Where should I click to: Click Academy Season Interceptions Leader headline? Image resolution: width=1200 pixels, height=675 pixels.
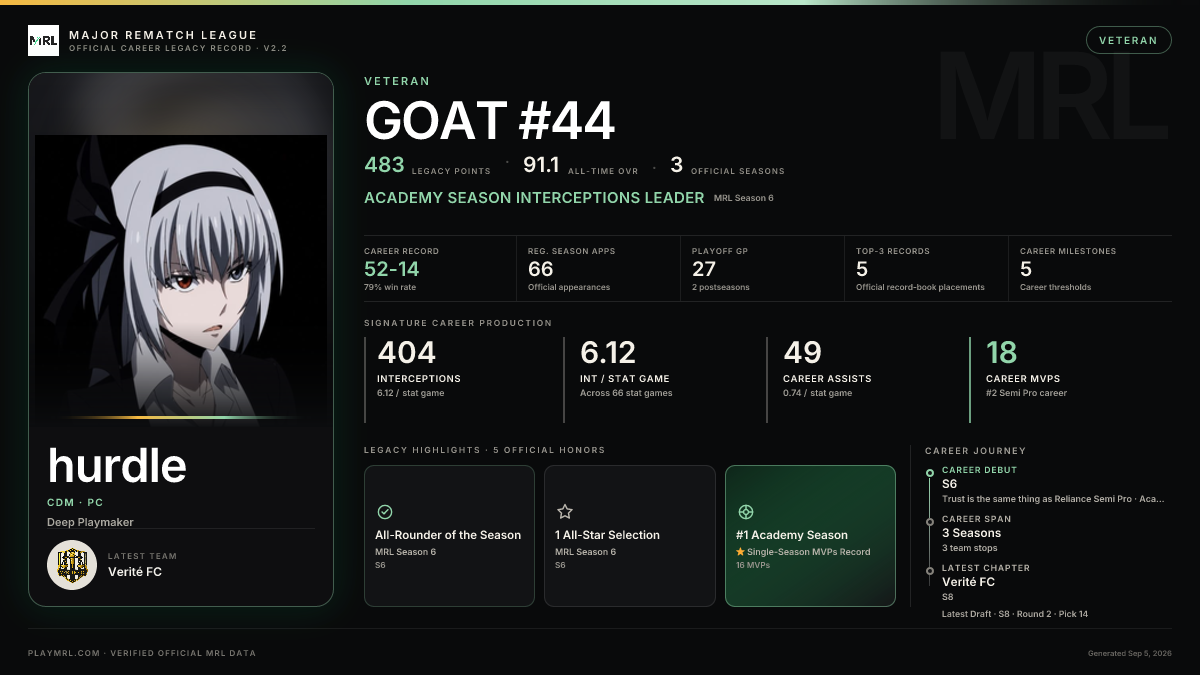534,198
